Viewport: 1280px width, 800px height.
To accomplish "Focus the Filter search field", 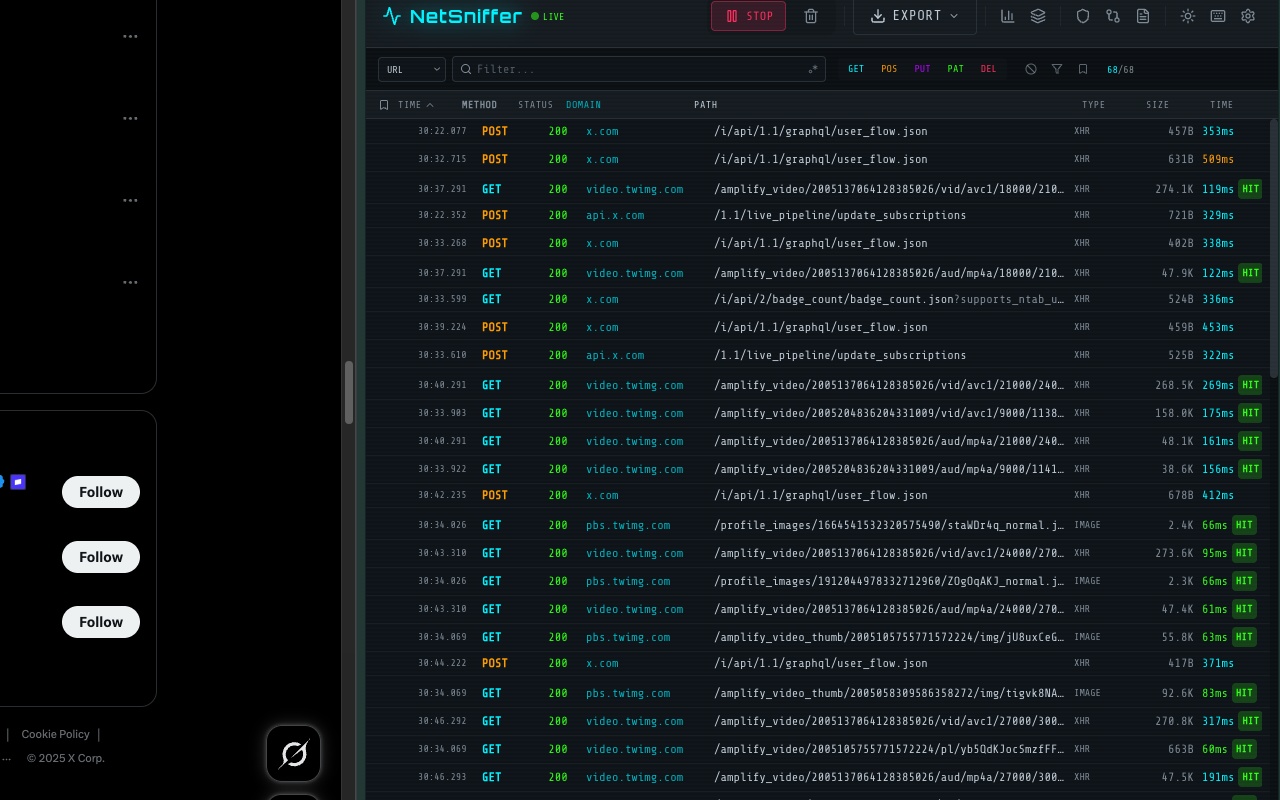I will point(638,69).
